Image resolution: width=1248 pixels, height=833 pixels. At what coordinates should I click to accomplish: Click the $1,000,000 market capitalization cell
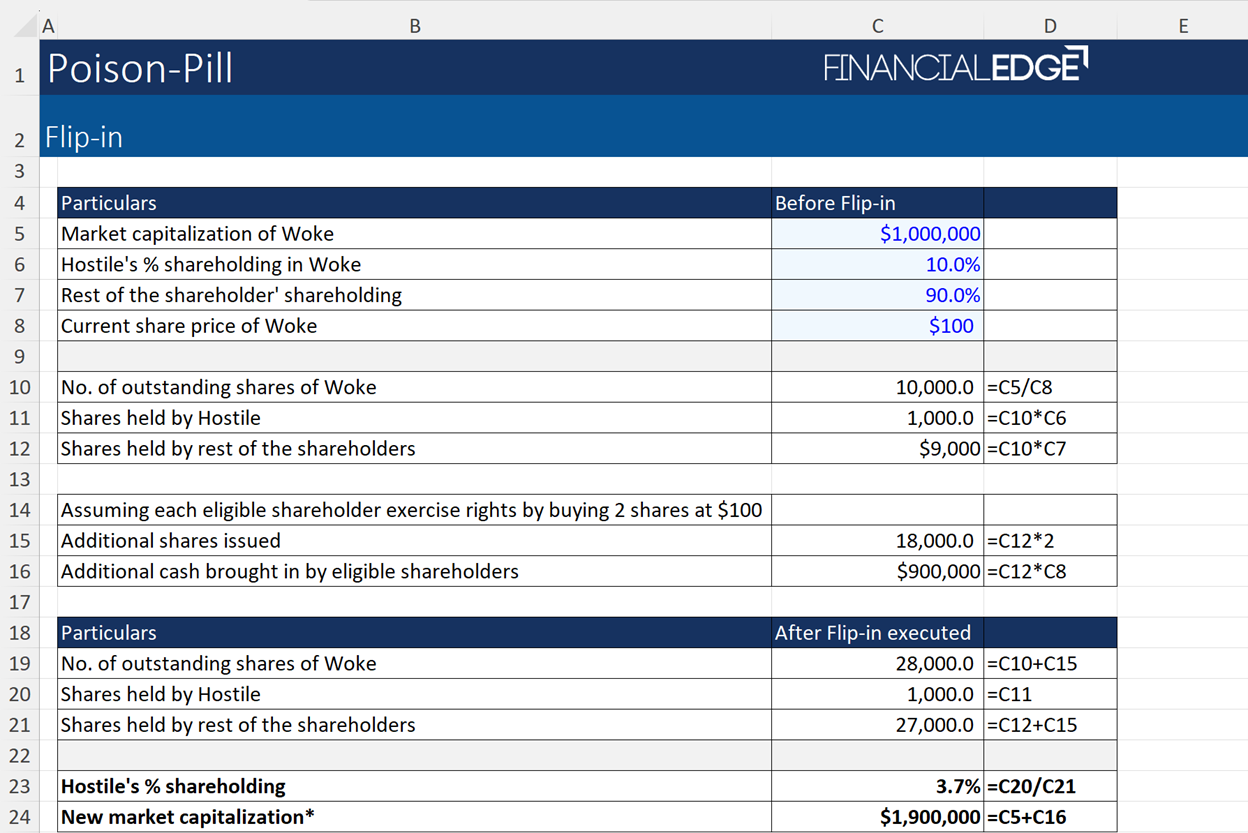[x=877, y=234]
